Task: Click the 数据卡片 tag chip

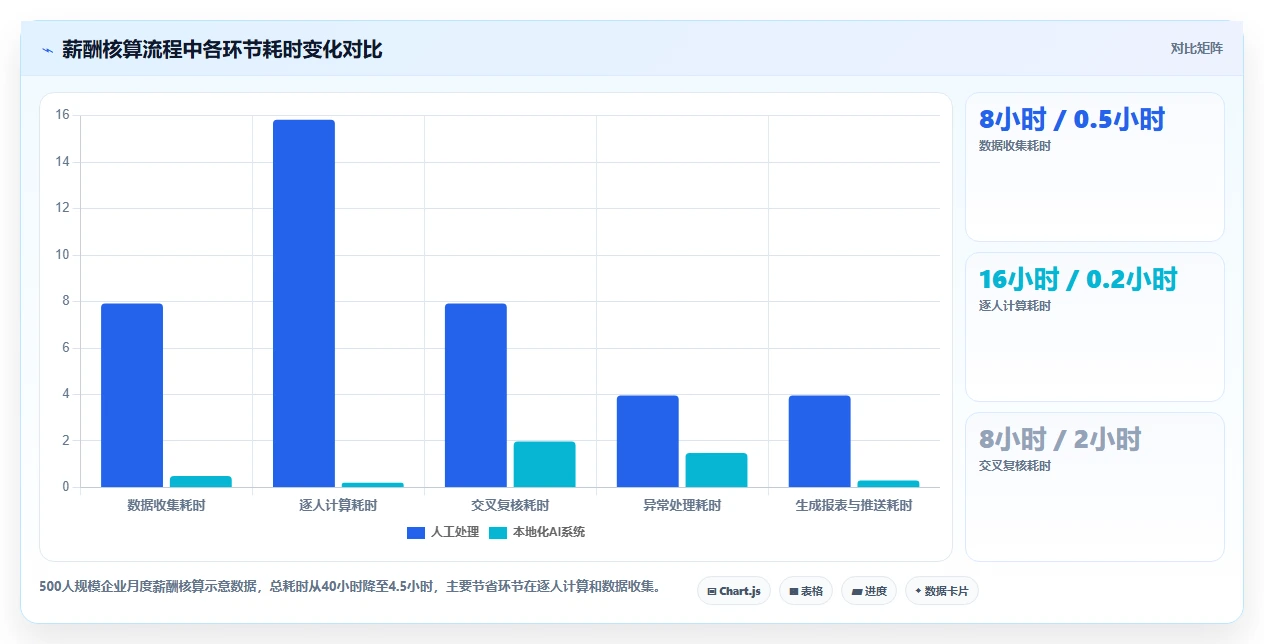Action: tap(942, 591)
